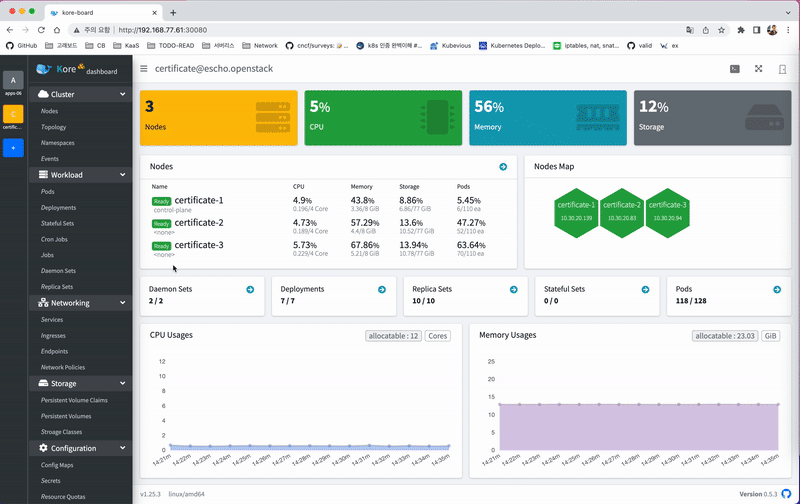
Task: Open Persistent Volume Claims in sidebar
Action: tap(74, 400)
